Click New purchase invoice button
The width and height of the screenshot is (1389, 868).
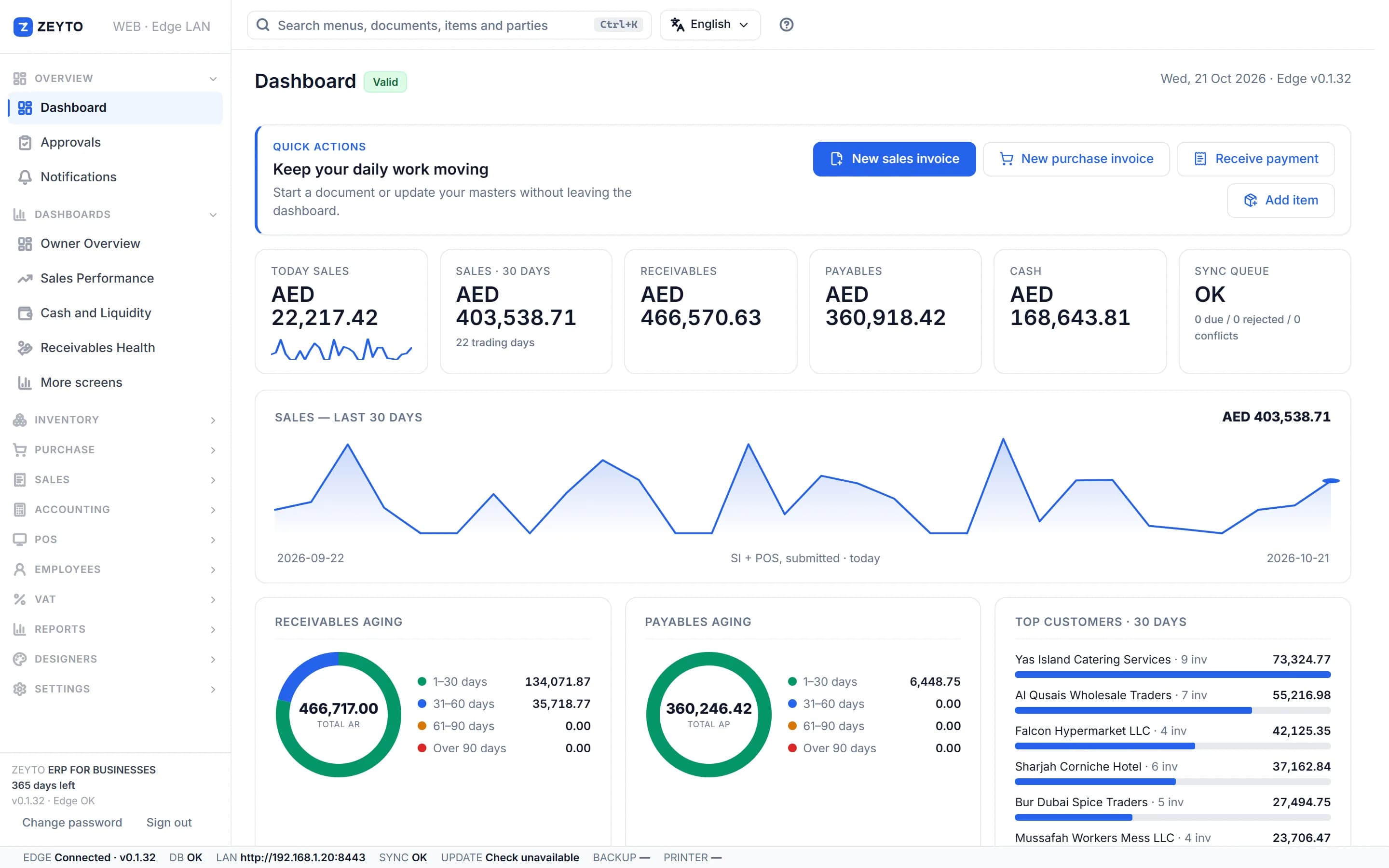(x=1076, y=159)
